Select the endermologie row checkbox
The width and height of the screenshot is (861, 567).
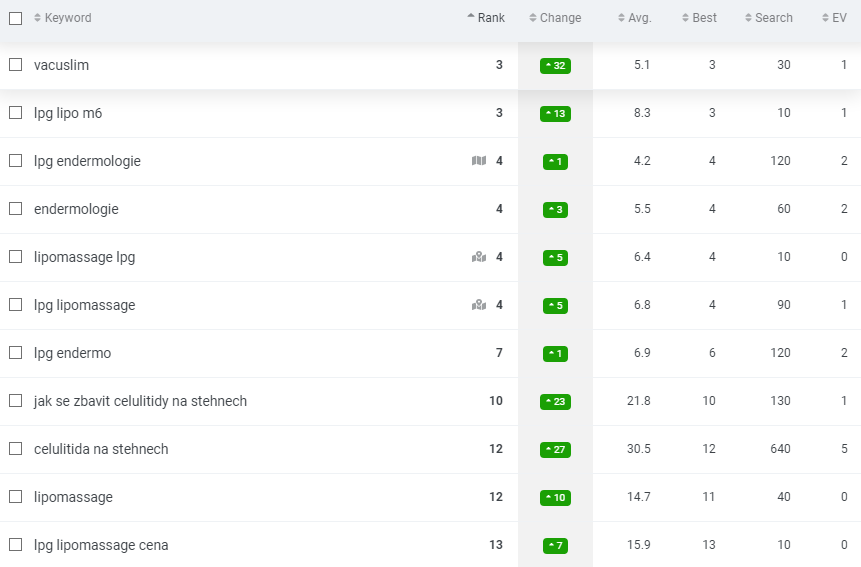tap(15, 209)
